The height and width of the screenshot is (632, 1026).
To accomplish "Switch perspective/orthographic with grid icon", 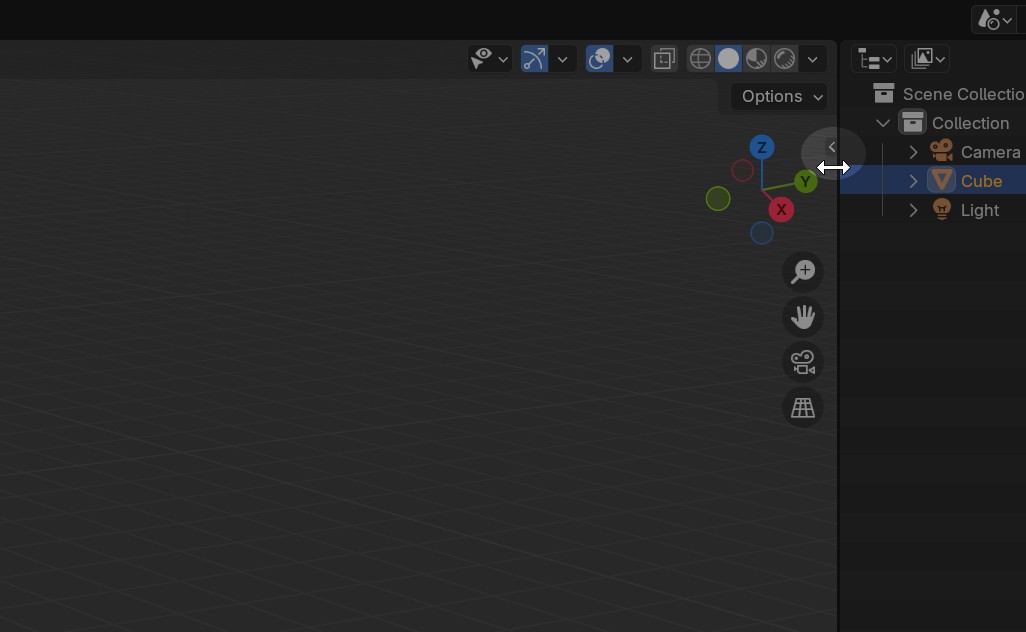I will click(x=803, y=408).
